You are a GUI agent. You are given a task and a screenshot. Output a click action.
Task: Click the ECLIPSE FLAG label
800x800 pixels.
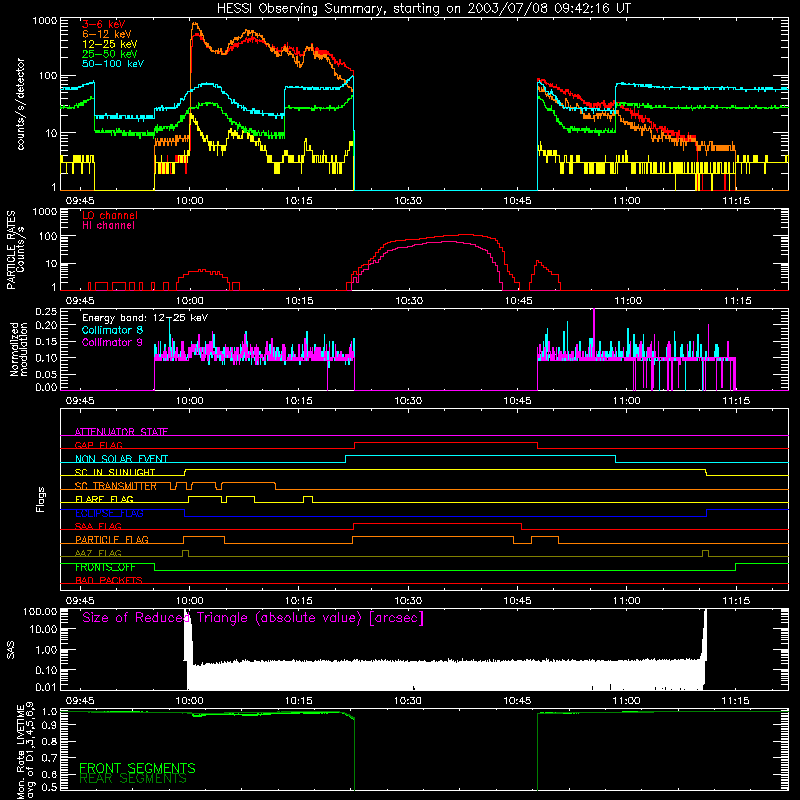[x=109, y=513]
